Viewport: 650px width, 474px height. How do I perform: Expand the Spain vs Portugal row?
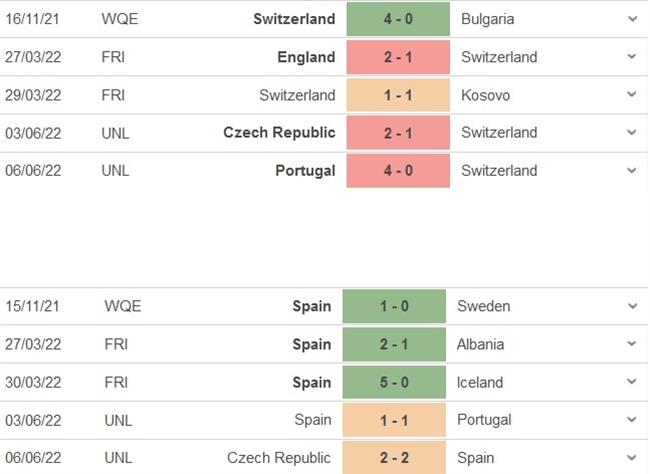[631, 420]
